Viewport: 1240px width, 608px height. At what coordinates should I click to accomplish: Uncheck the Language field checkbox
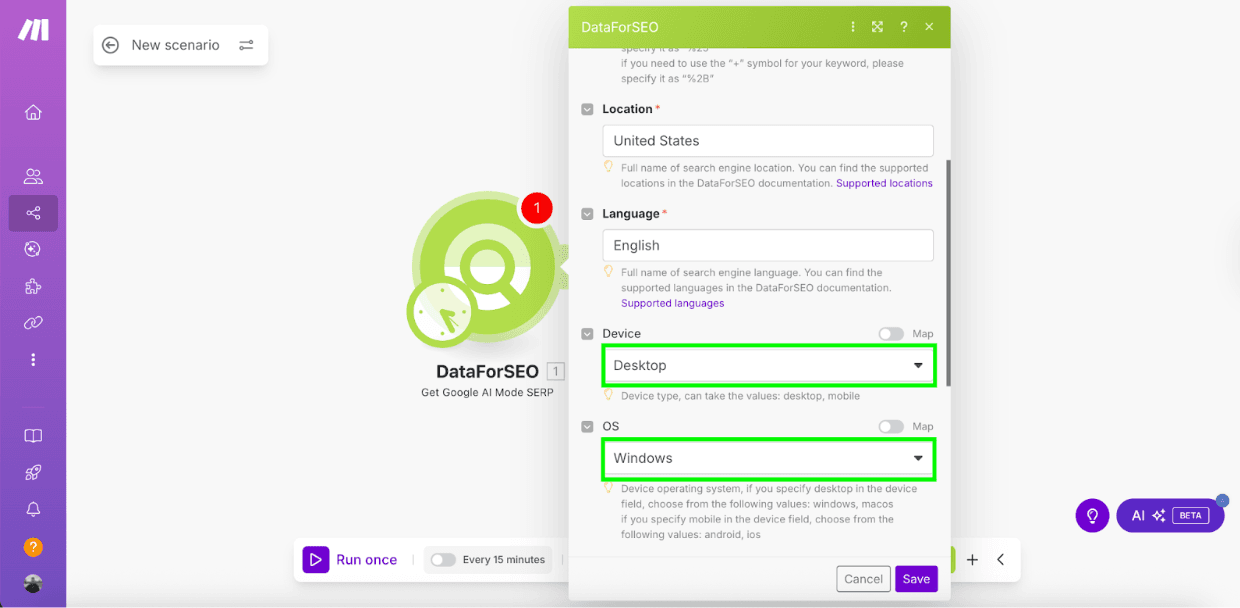(588, 213)
